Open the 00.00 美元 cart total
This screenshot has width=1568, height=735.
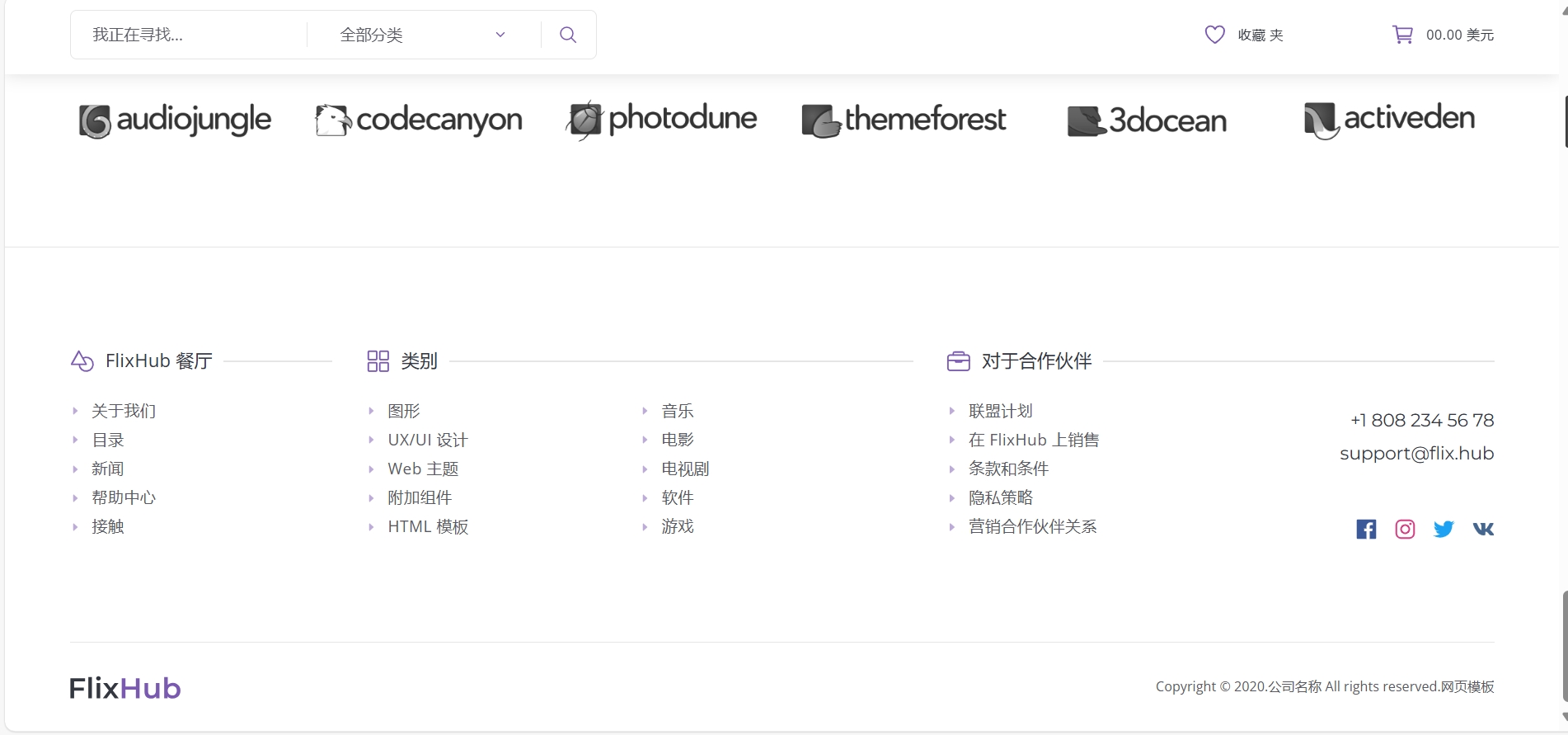(x=1460, y=35)
